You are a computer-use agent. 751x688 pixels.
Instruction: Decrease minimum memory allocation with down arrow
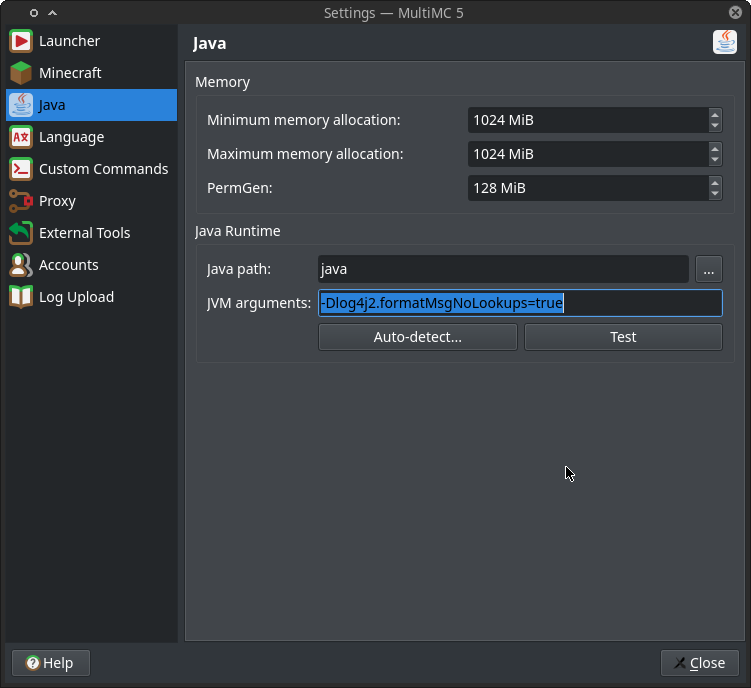tap(715, 126)
